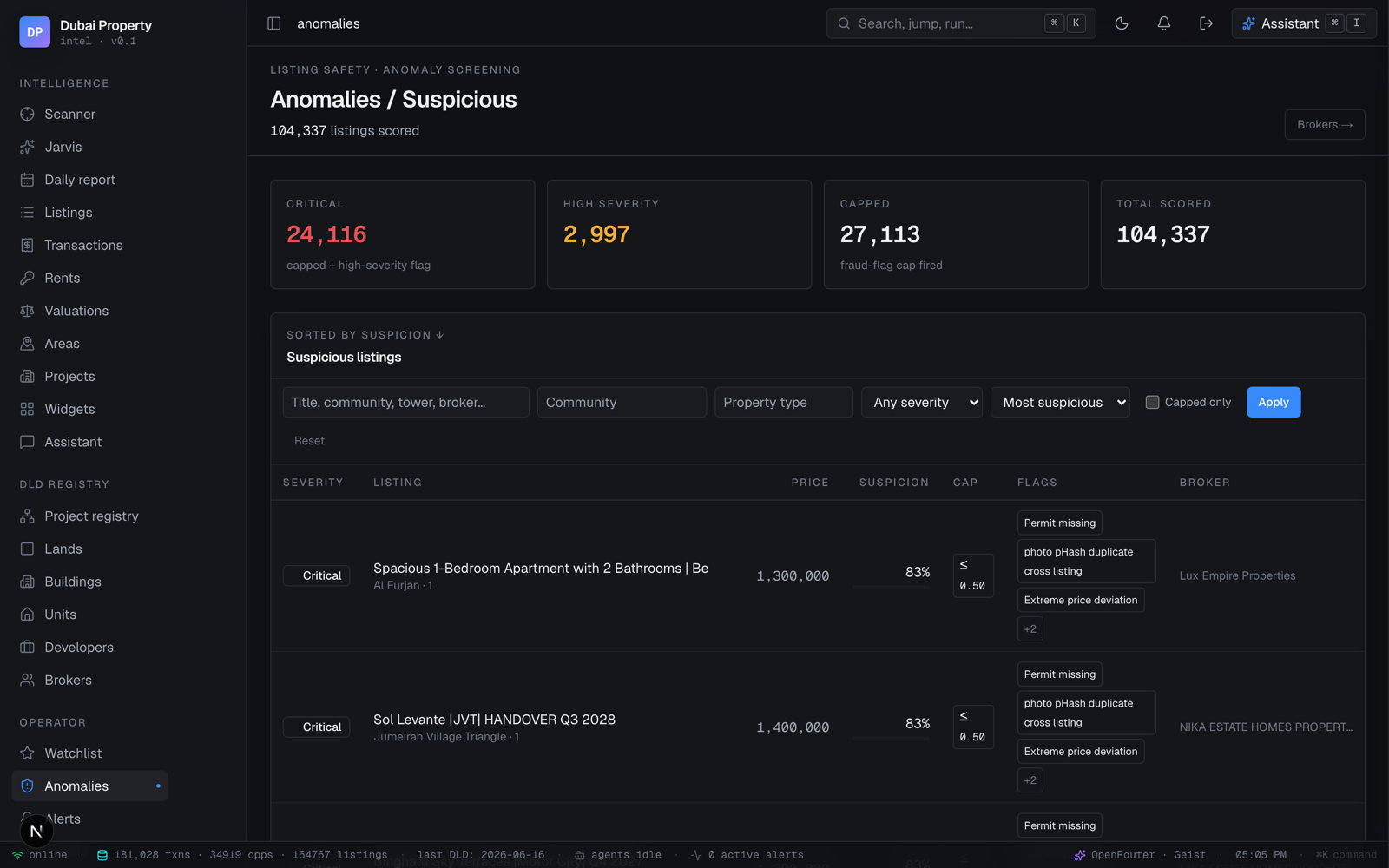Image resolution: width=1389 pixels, height=868 pixels.
Task: Open the Any severity dropdown
Action: 922,402
